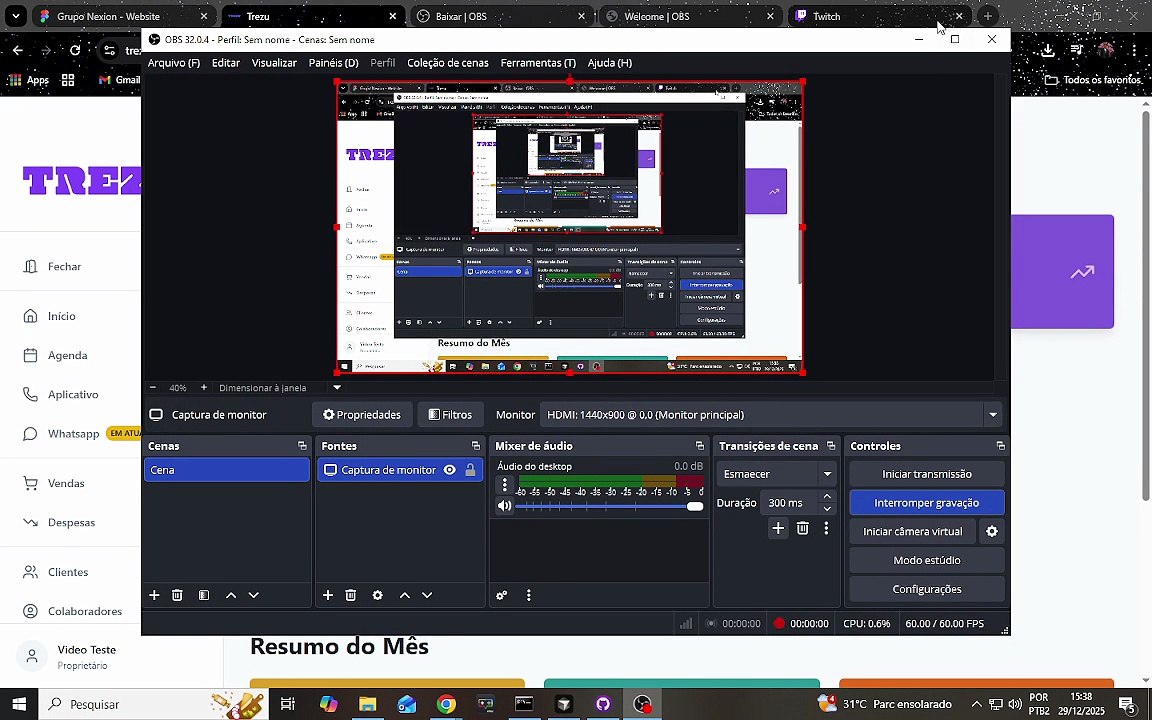The image size is (1152, 720).
Task: Stop recording with Interromper gravação
Action: [926, 503]
